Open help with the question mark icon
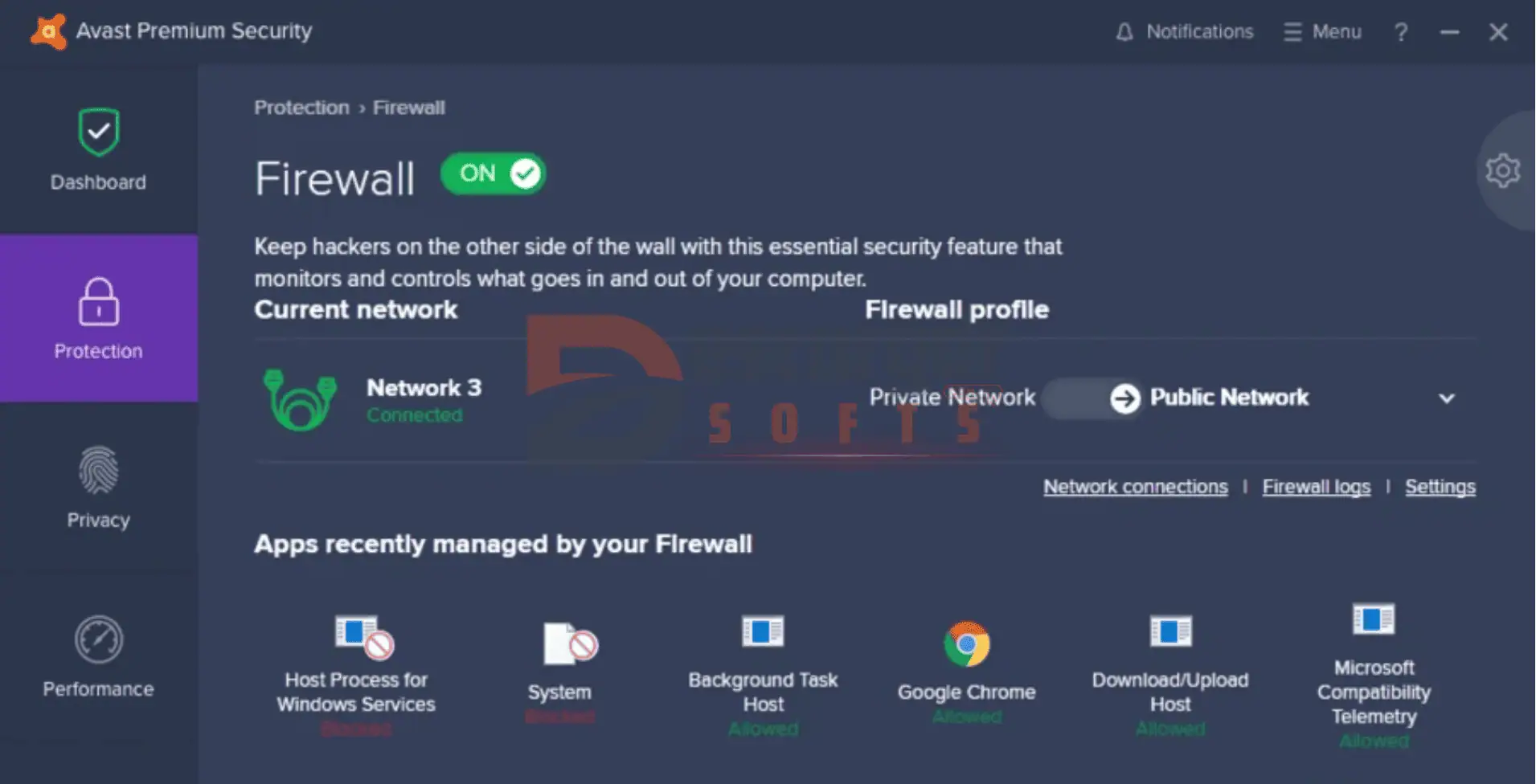This screenshot has height=784, width=1536. 1401,32
